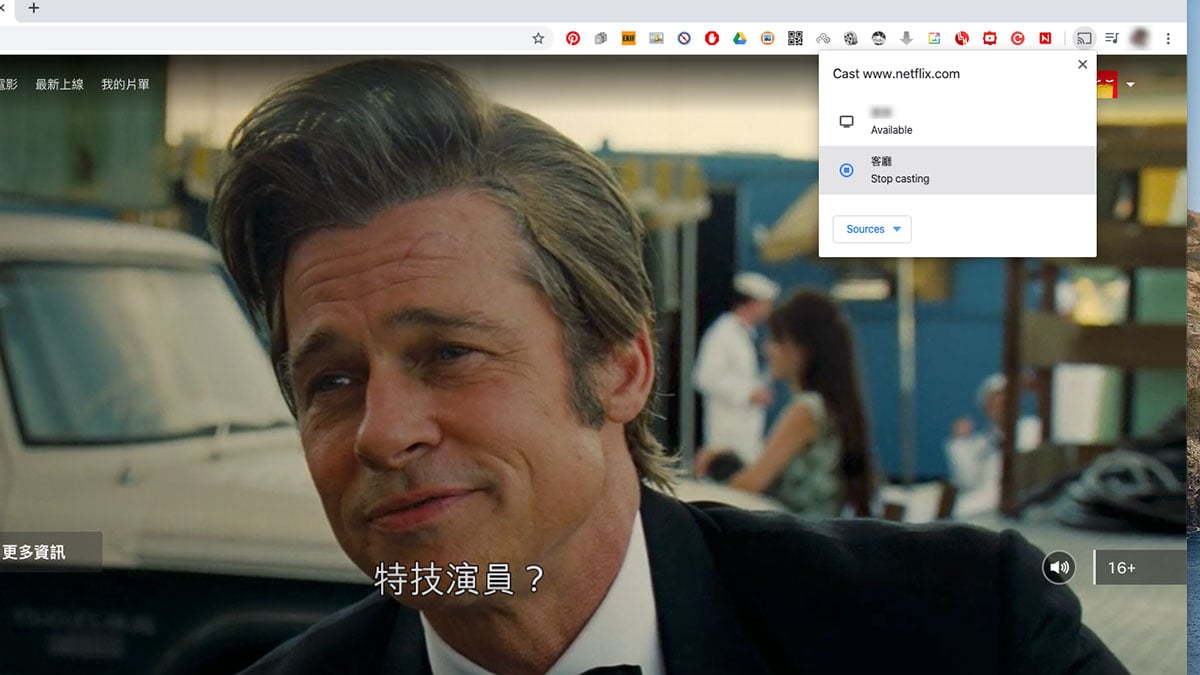The width and height of the screenshot is (1200, 675).
Task: Expand the Sources dropdown
Action: [x=872, y=229]
